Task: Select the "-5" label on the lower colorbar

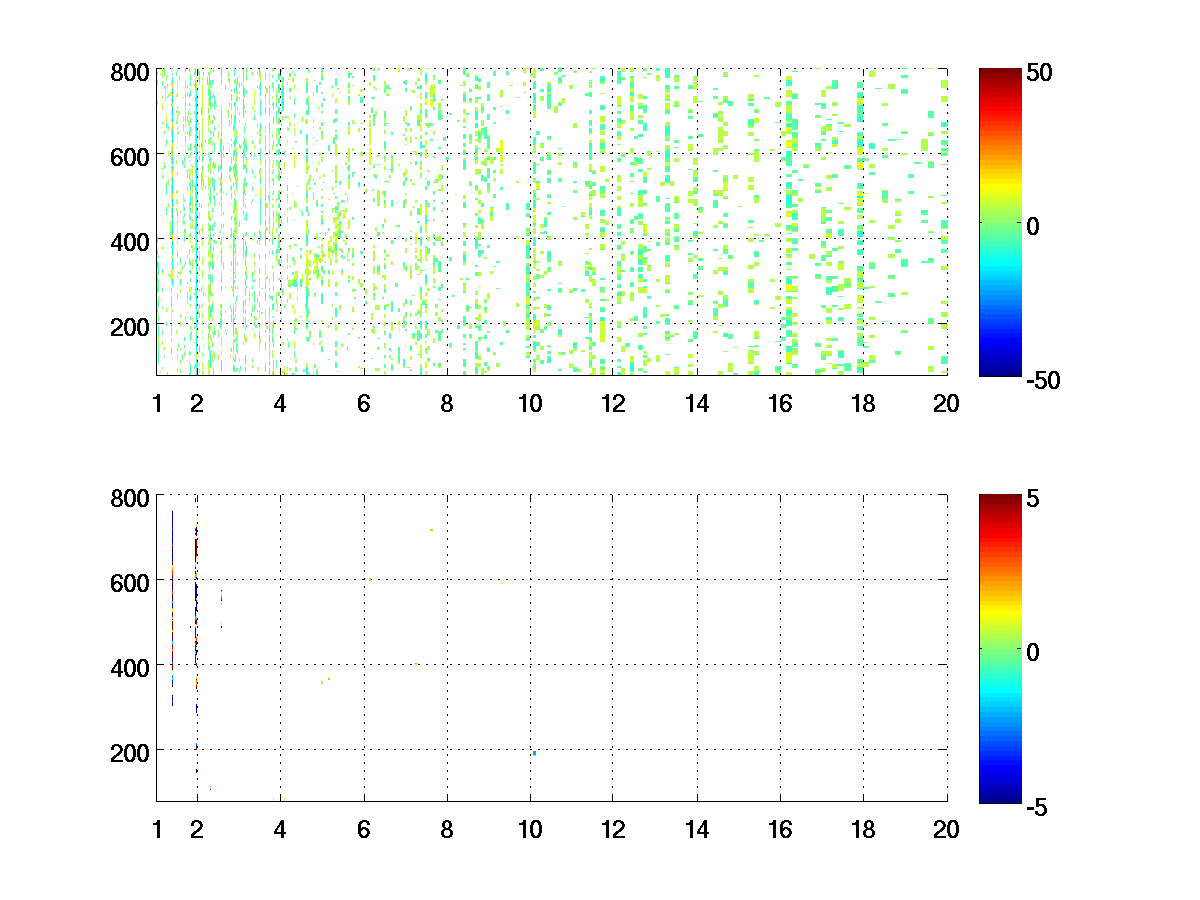Action: (x=1038, y=805)
